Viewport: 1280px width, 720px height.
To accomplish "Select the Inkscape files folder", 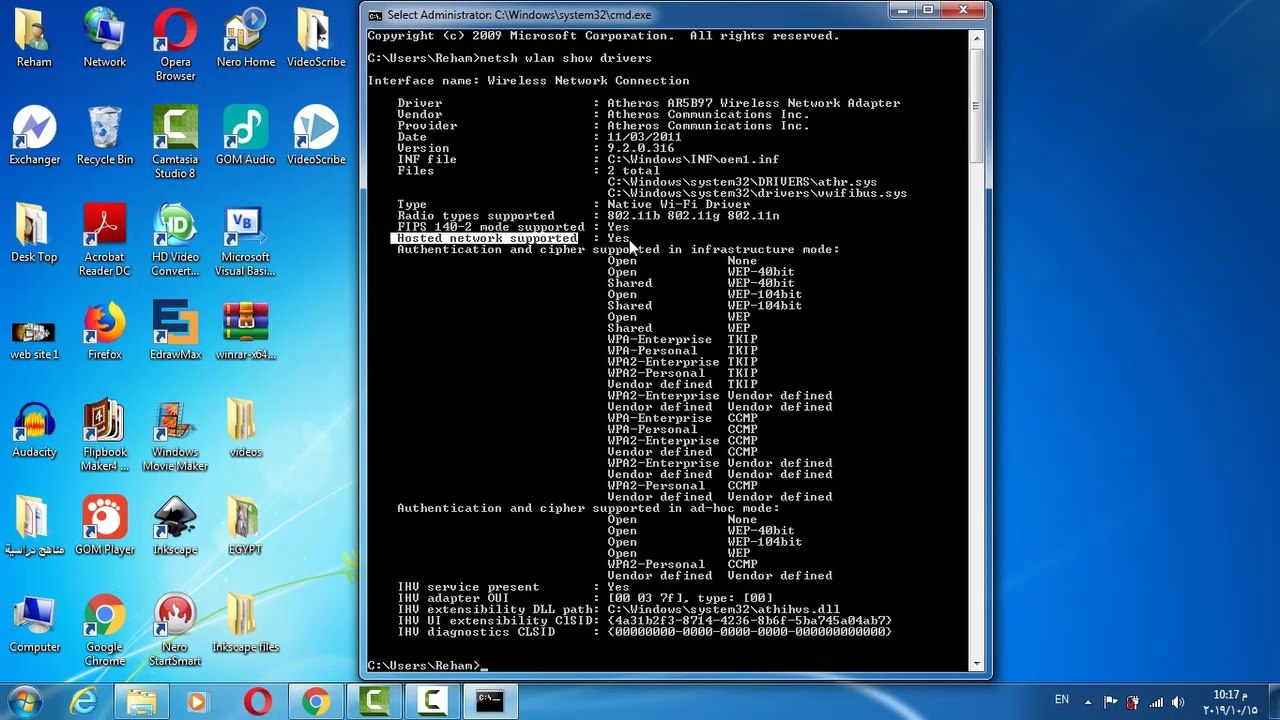I will pos(245,624).
